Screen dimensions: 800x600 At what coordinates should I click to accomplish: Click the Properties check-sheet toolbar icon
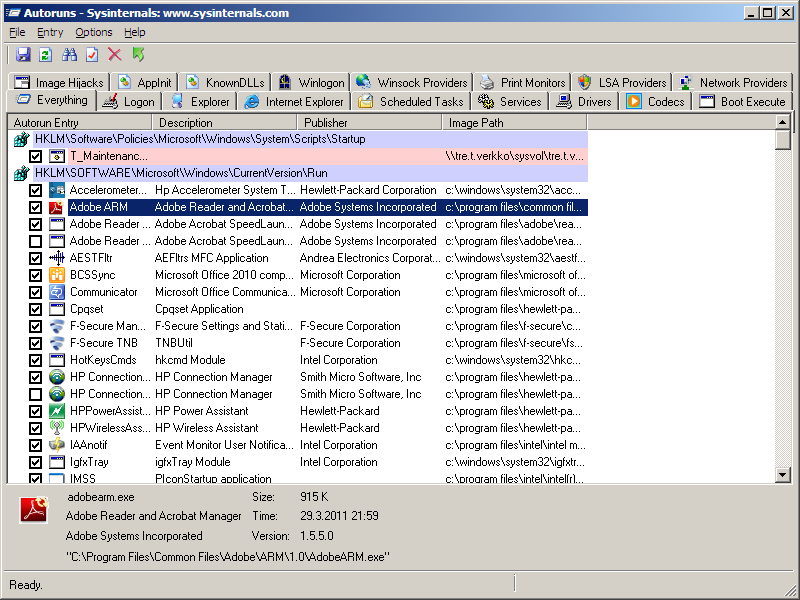coord(92,55)
